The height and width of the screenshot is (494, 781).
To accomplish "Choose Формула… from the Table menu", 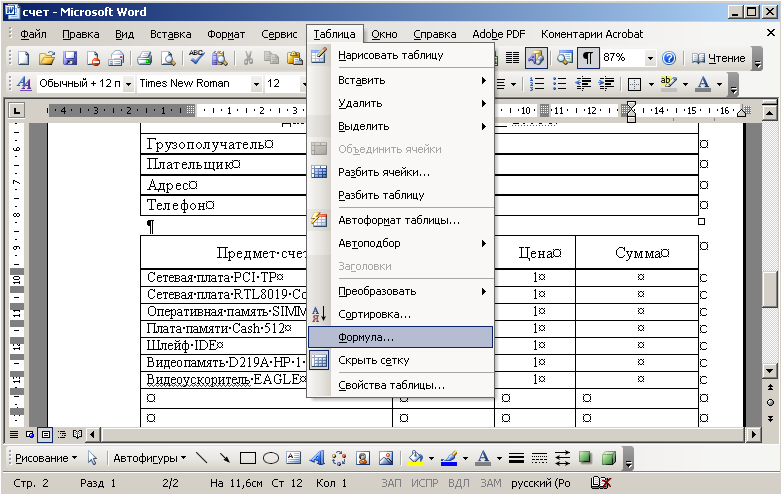I will [400, 337].
